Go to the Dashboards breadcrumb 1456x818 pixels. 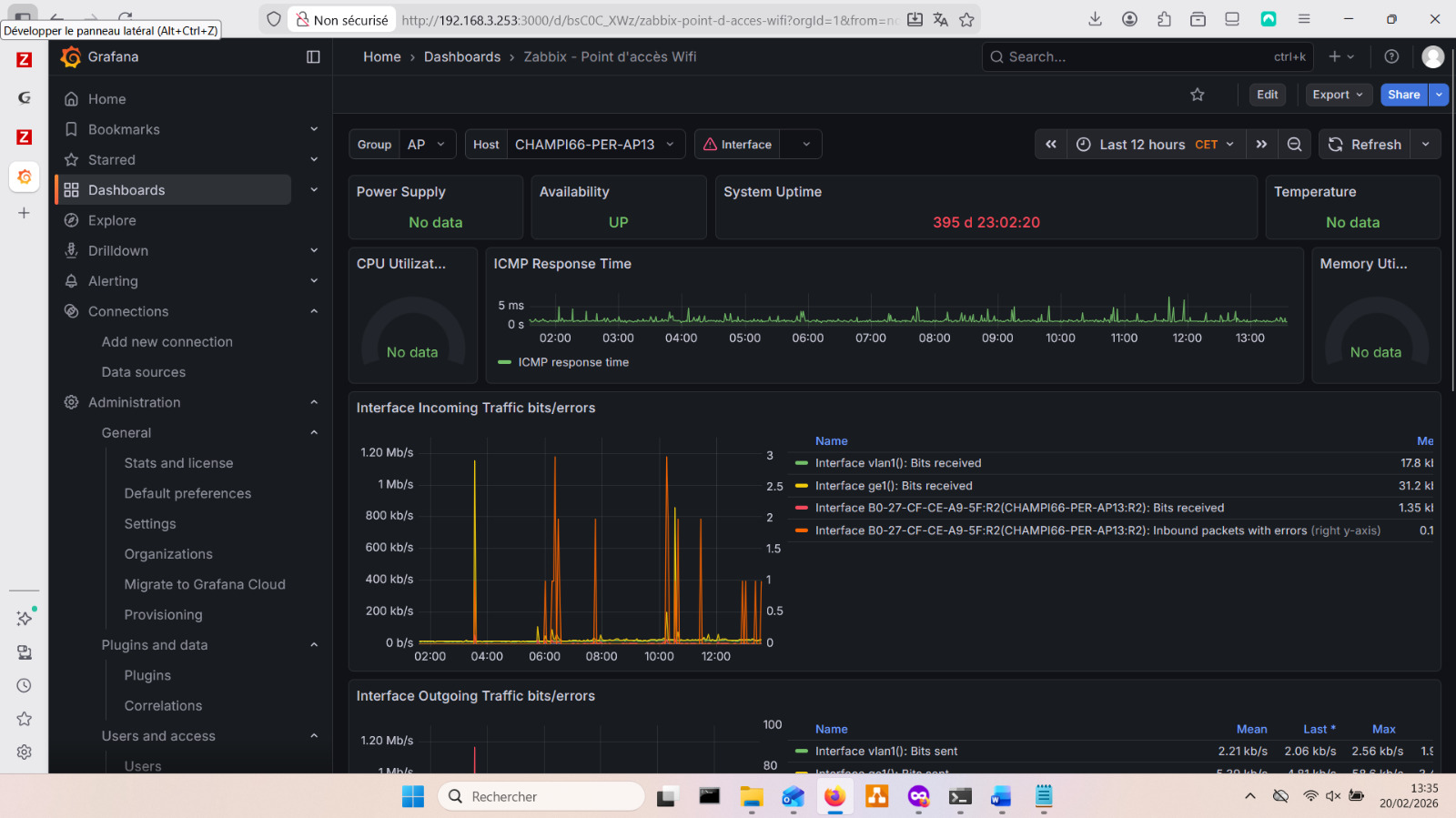462,57
